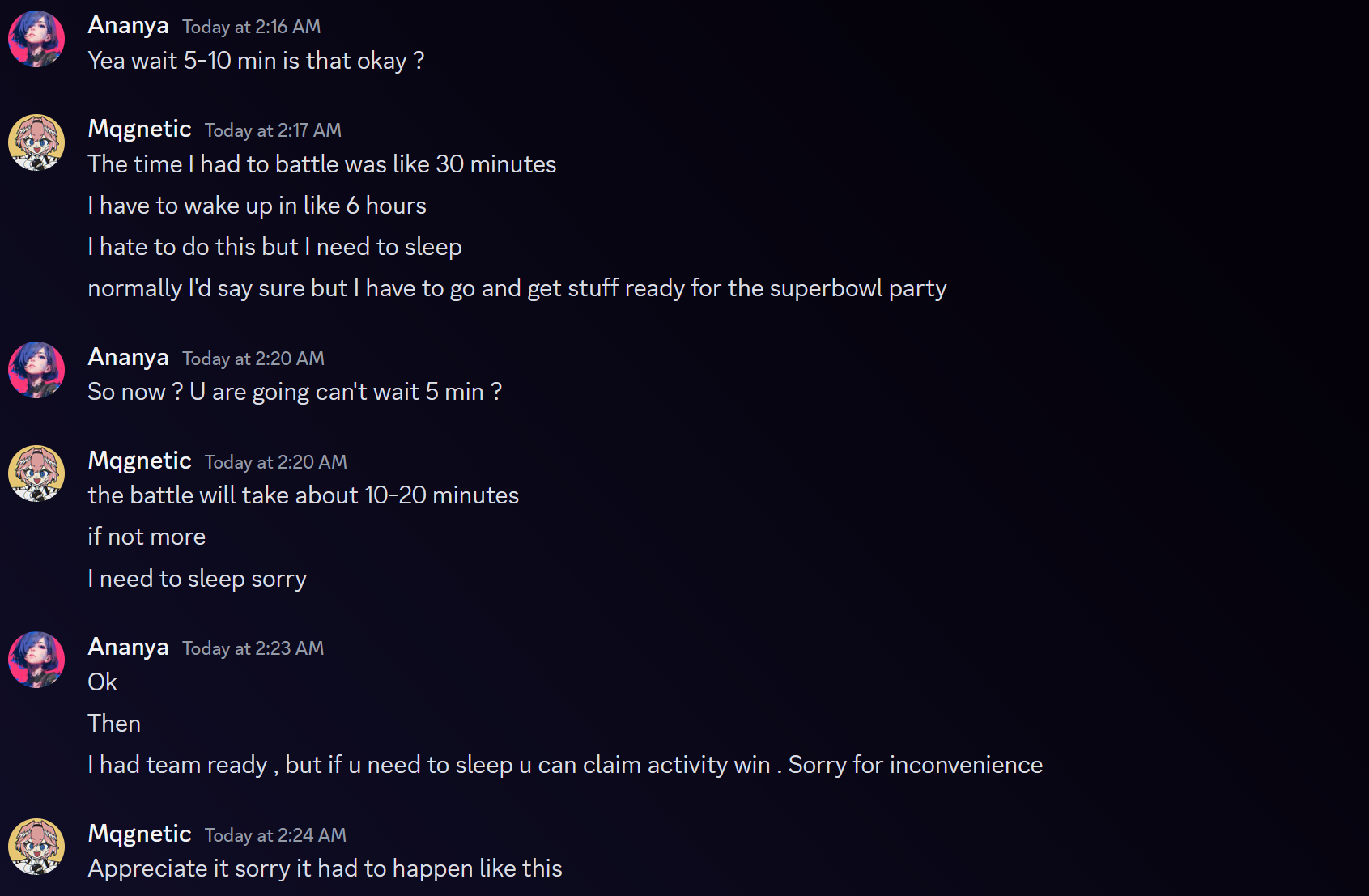The height and width of the screenshot is (896, 1369).
Task: Click the "Today at 2:24 AM" timestamp
Action: click(275, 835)
